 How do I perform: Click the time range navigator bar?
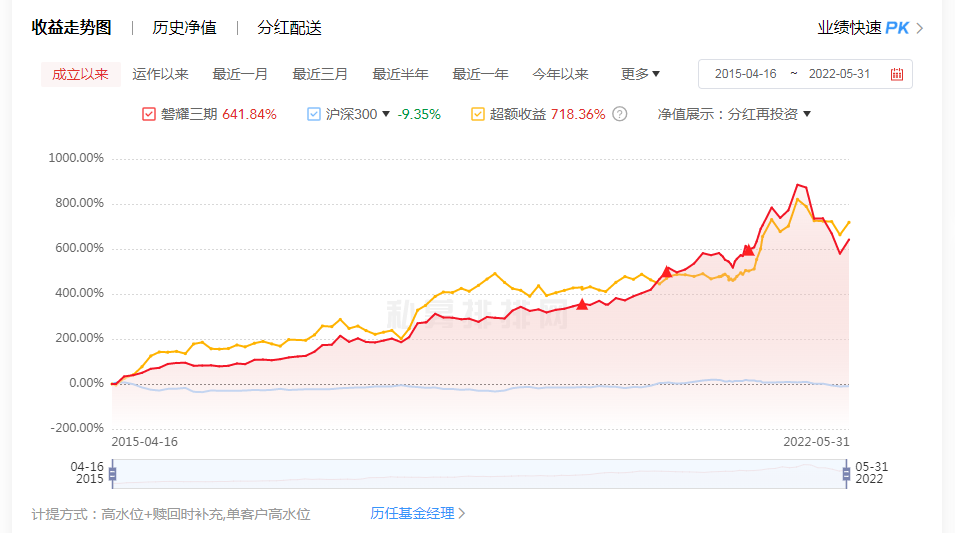click(x=479, y=474)
